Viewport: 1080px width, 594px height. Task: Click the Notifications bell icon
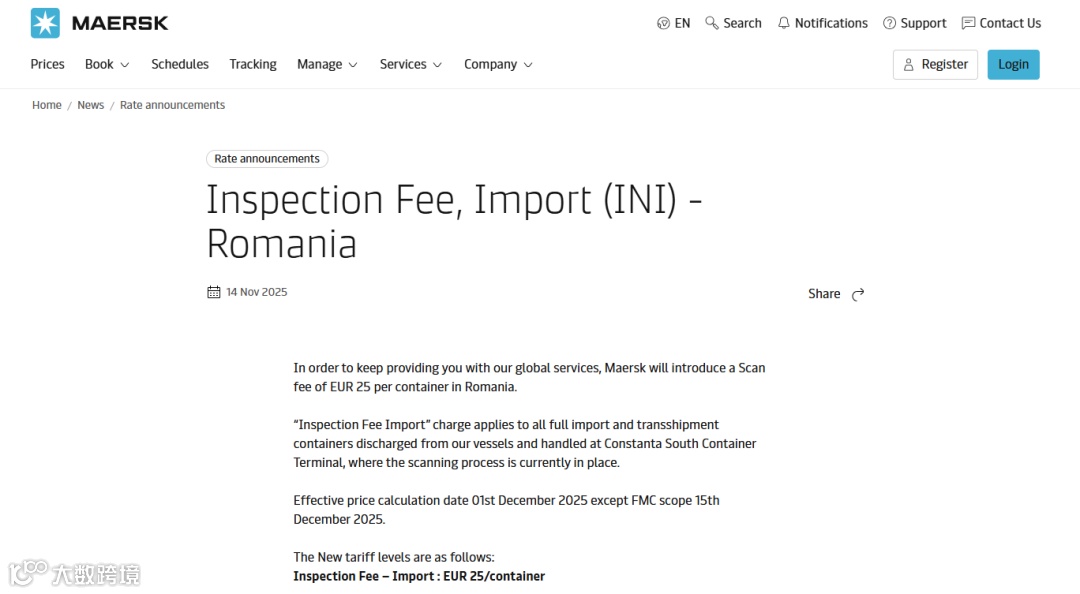[x=784, y=23]
